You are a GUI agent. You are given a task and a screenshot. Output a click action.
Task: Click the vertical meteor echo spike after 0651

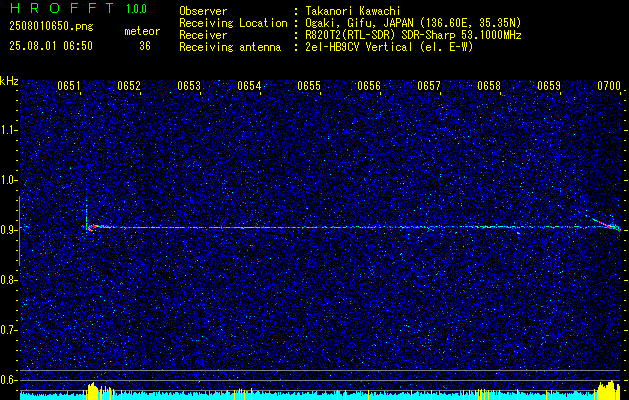point(86,213)
